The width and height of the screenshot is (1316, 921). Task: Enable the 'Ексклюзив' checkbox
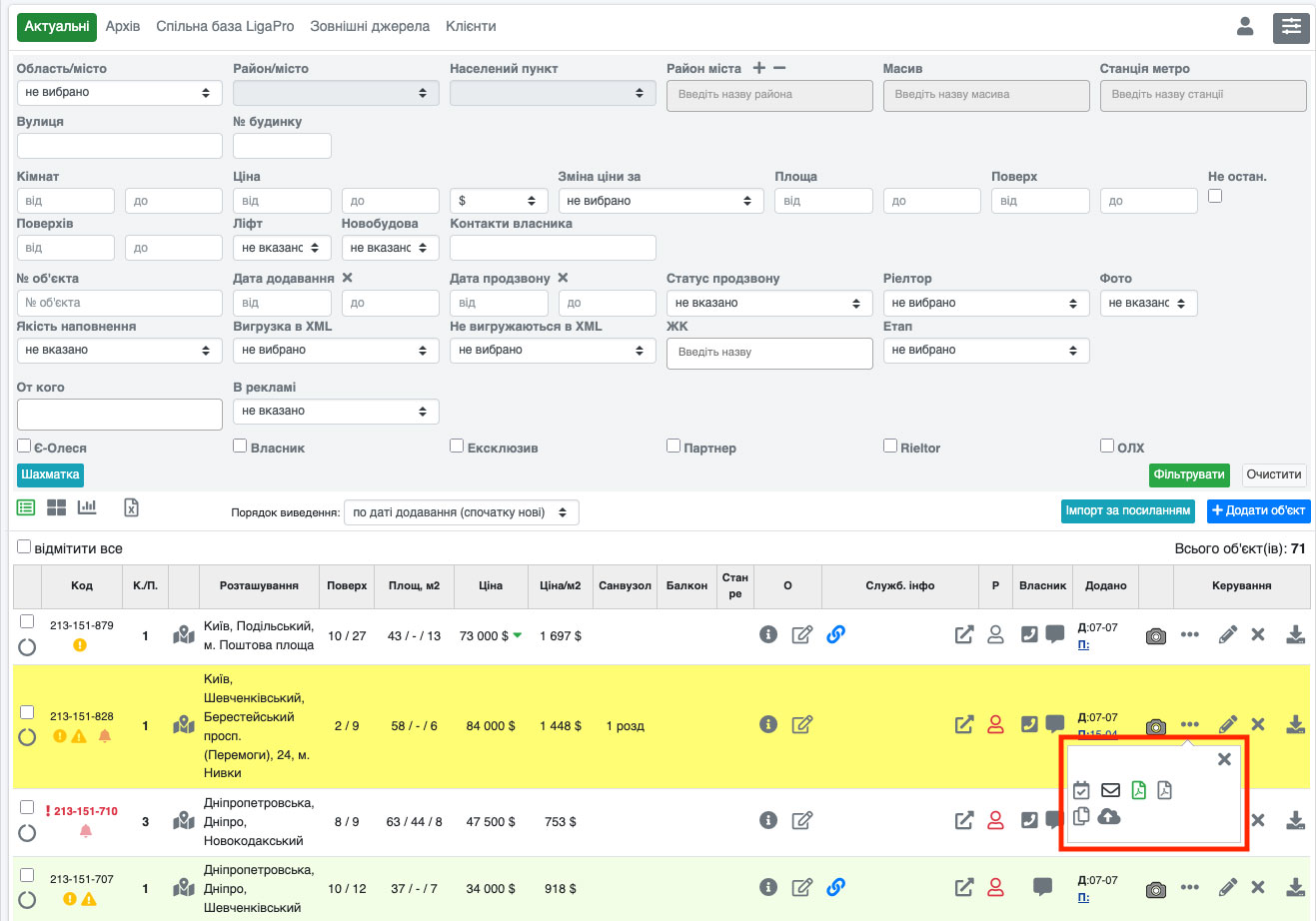coord(457,446)
